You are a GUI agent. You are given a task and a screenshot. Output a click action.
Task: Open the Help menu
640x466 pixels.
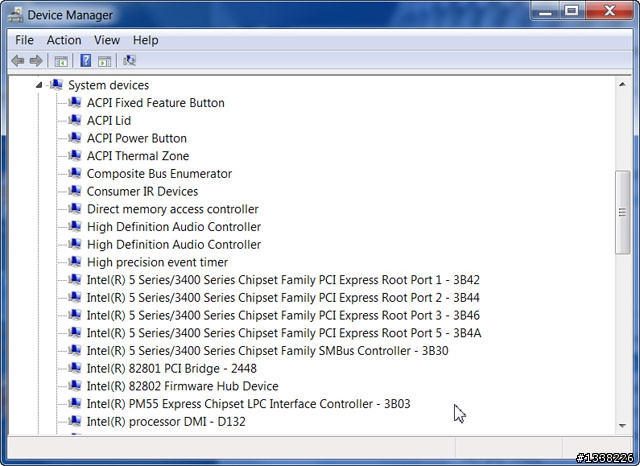click(145, 40)
